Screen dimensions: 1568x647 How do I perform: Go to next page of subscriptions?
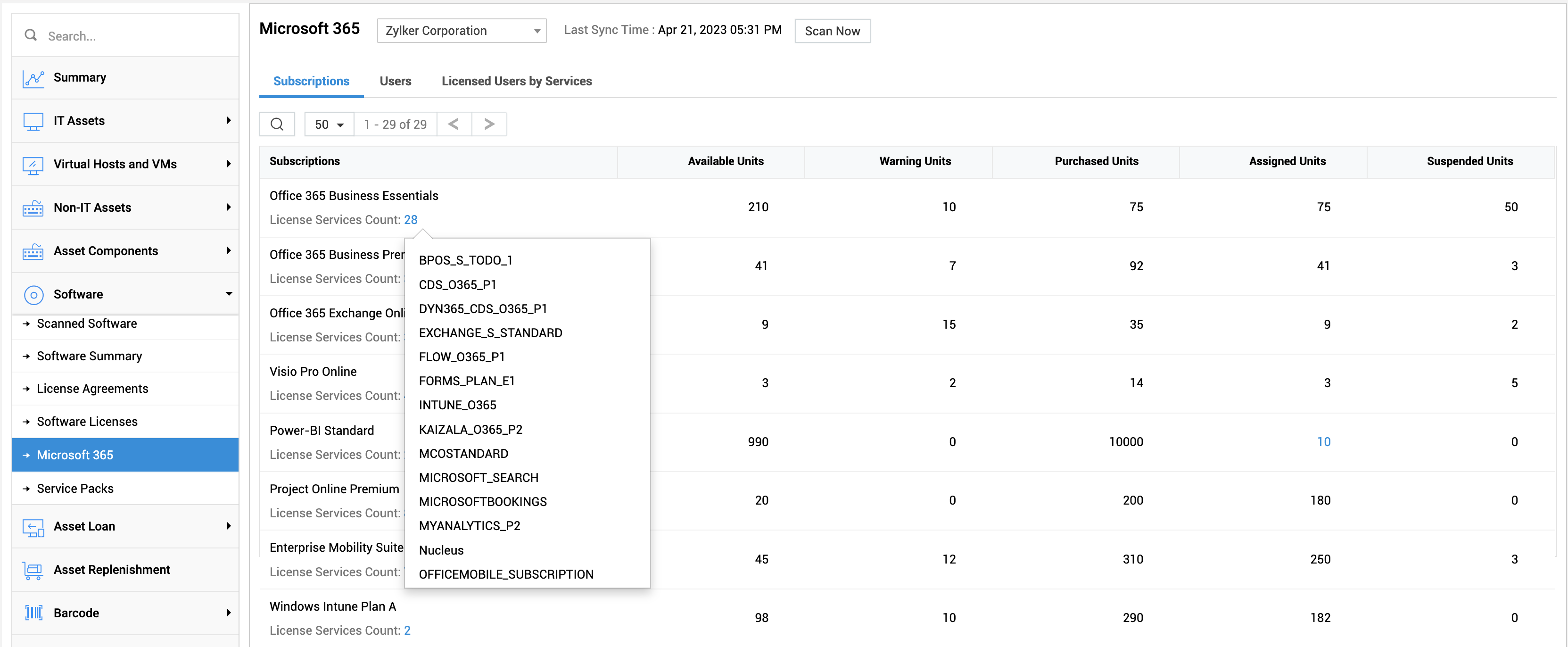(489, 124)
